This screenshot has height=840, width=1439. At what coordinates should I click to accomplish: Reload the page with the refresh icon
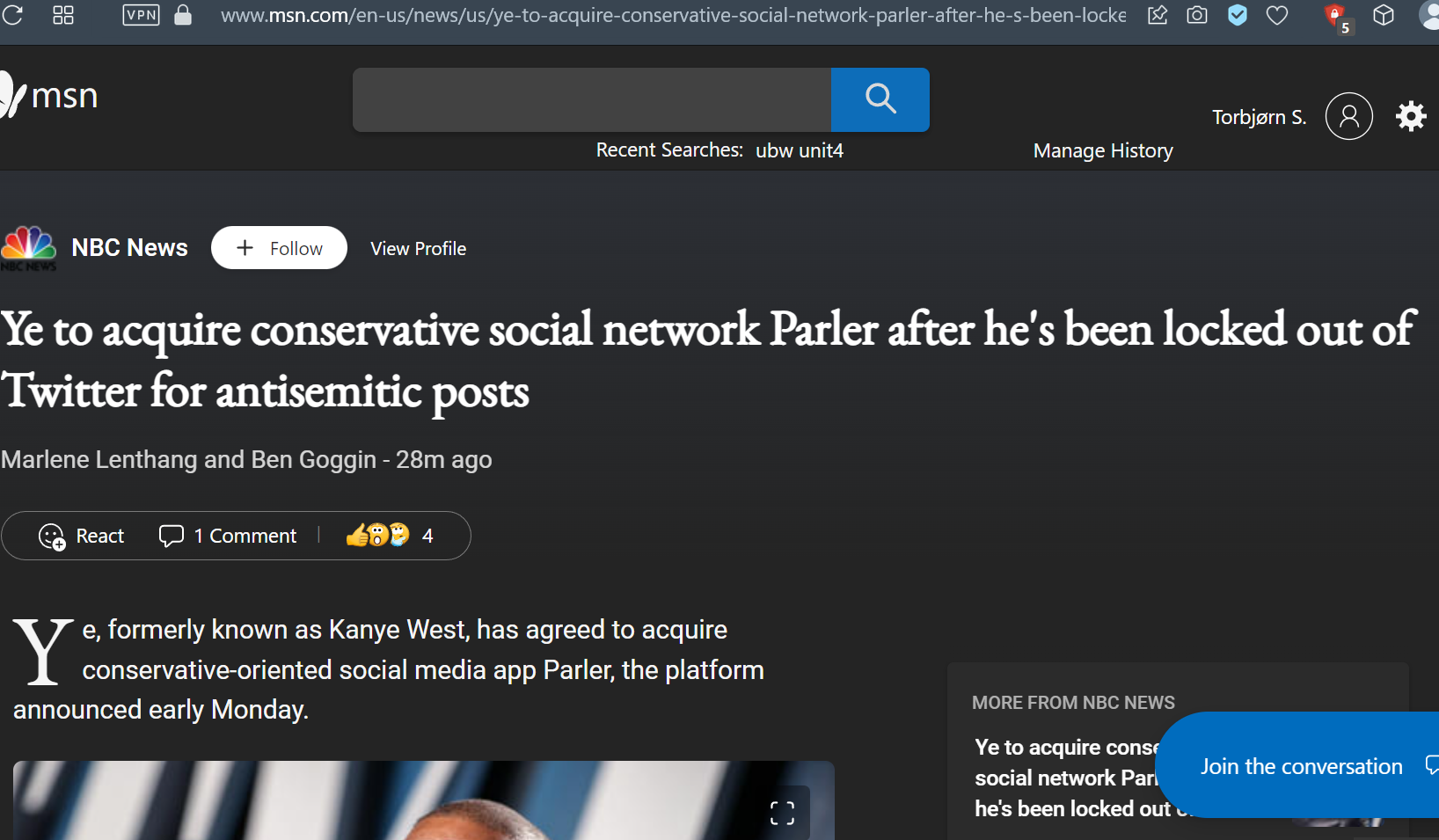11,15
